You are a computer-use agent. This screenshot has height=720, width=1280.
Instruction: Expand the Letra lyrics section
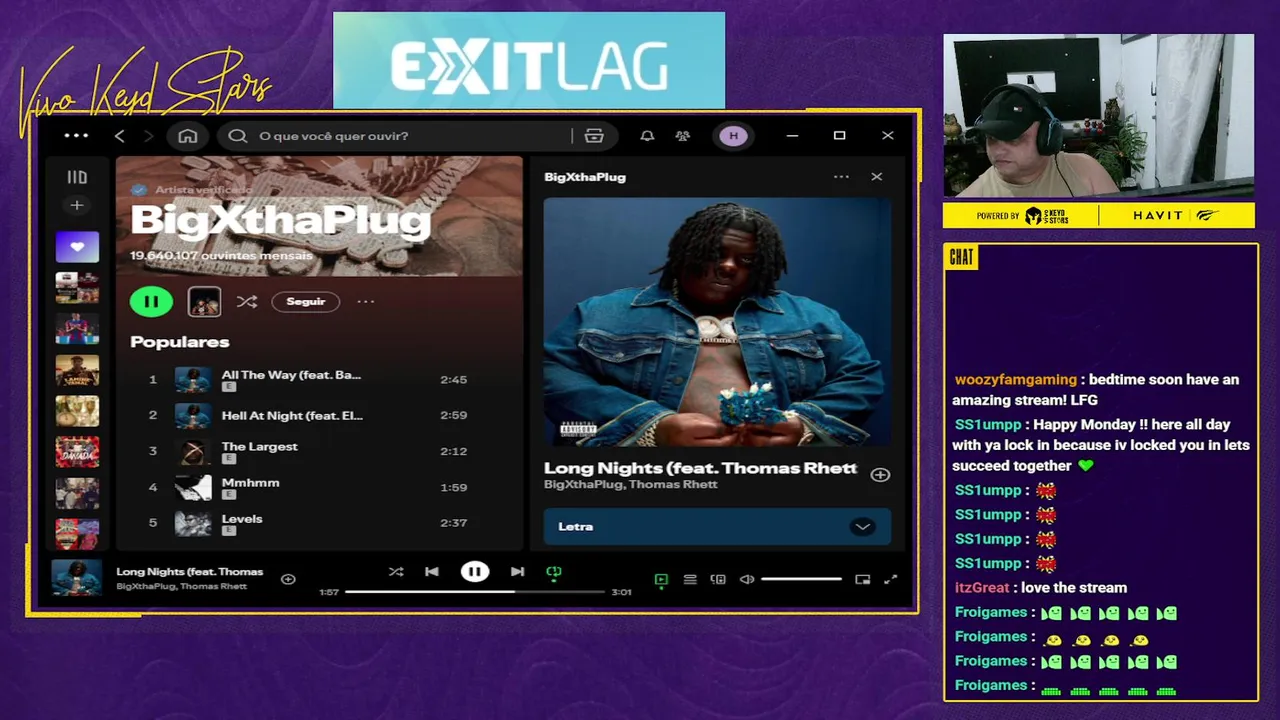(x=717, y=527)
